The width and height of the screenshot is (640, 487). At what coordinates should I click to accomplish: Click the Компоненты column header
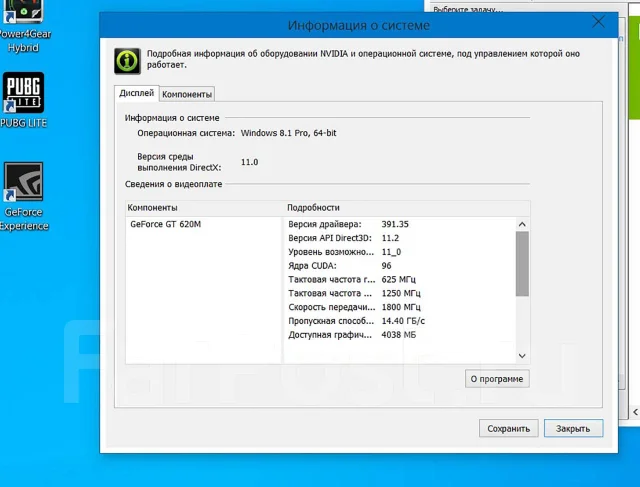[204, 208]
